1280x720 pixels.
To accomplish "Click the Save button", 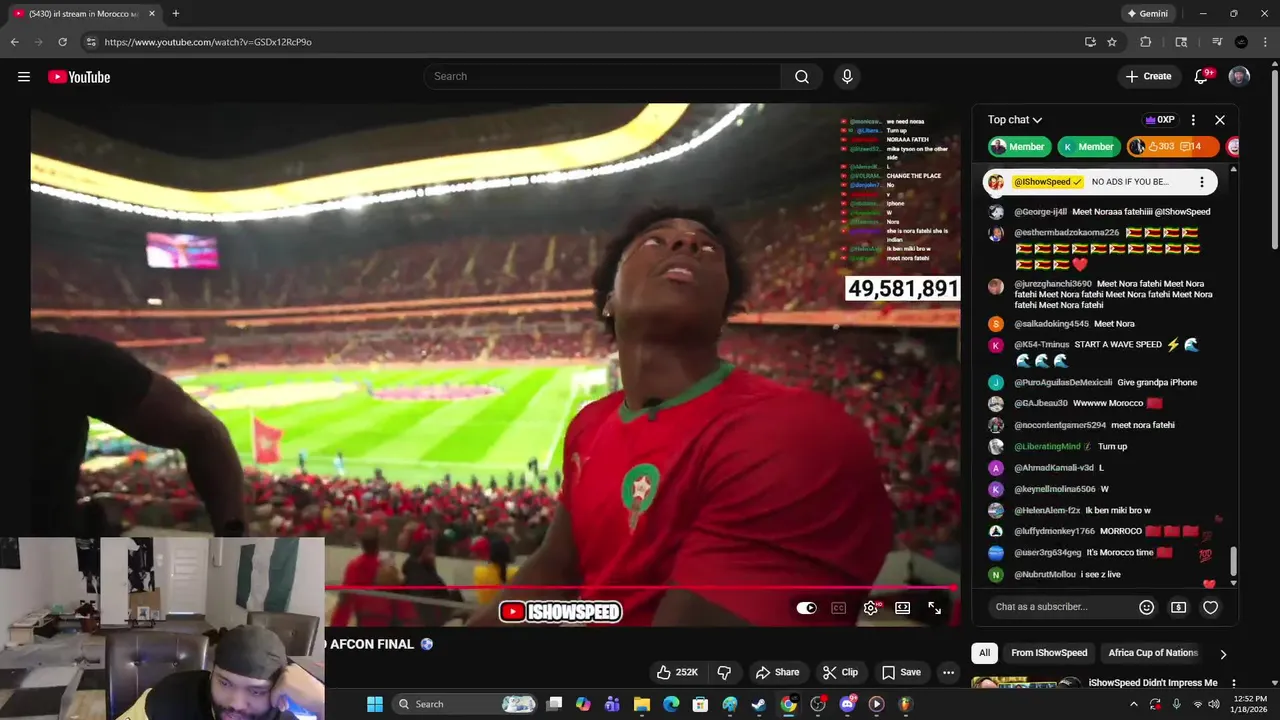I will (x=902, y=672).
